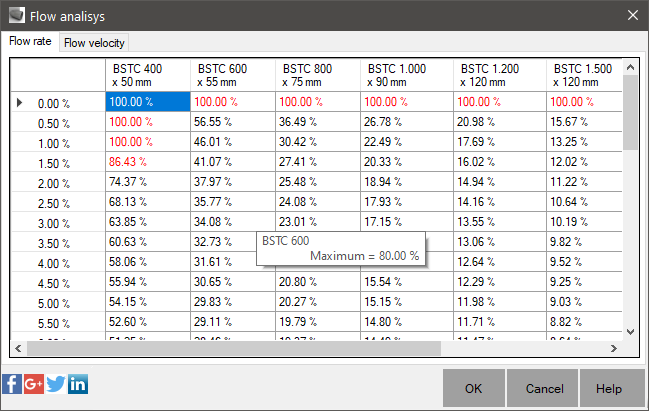Click the highlighted 100.00 % cell under BSTC 400
Viewport: 649px width, 411px height.
coord(148,102)
